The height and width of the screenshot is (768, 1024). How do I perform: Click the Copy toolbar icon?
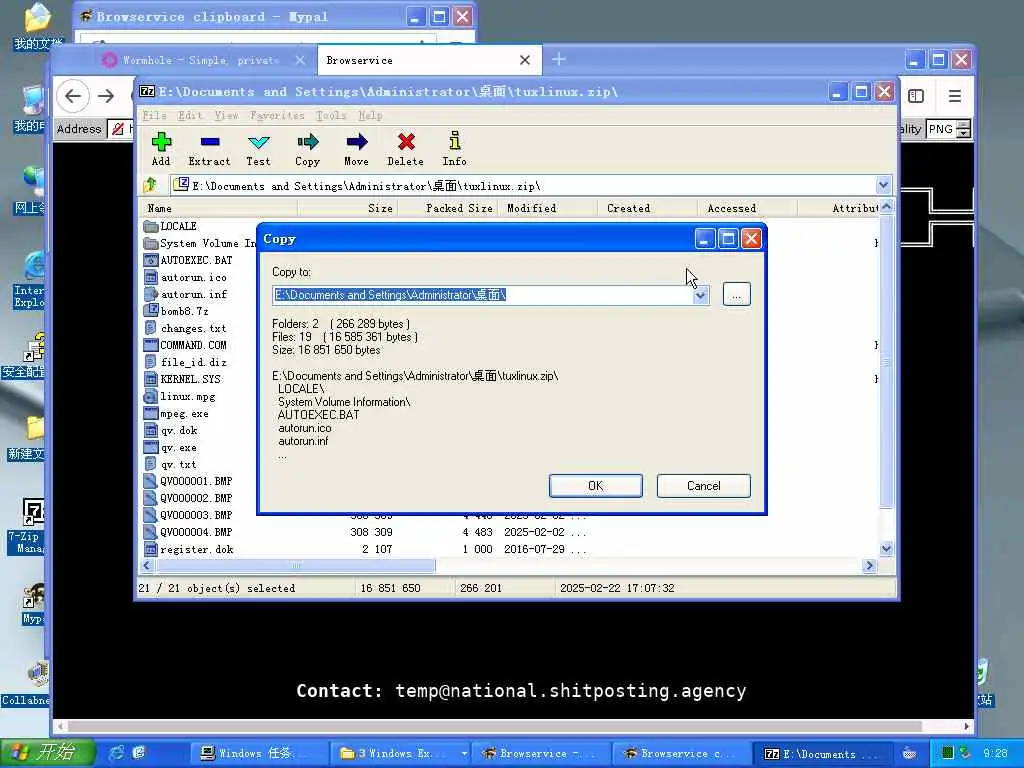[x=307, y=150]
